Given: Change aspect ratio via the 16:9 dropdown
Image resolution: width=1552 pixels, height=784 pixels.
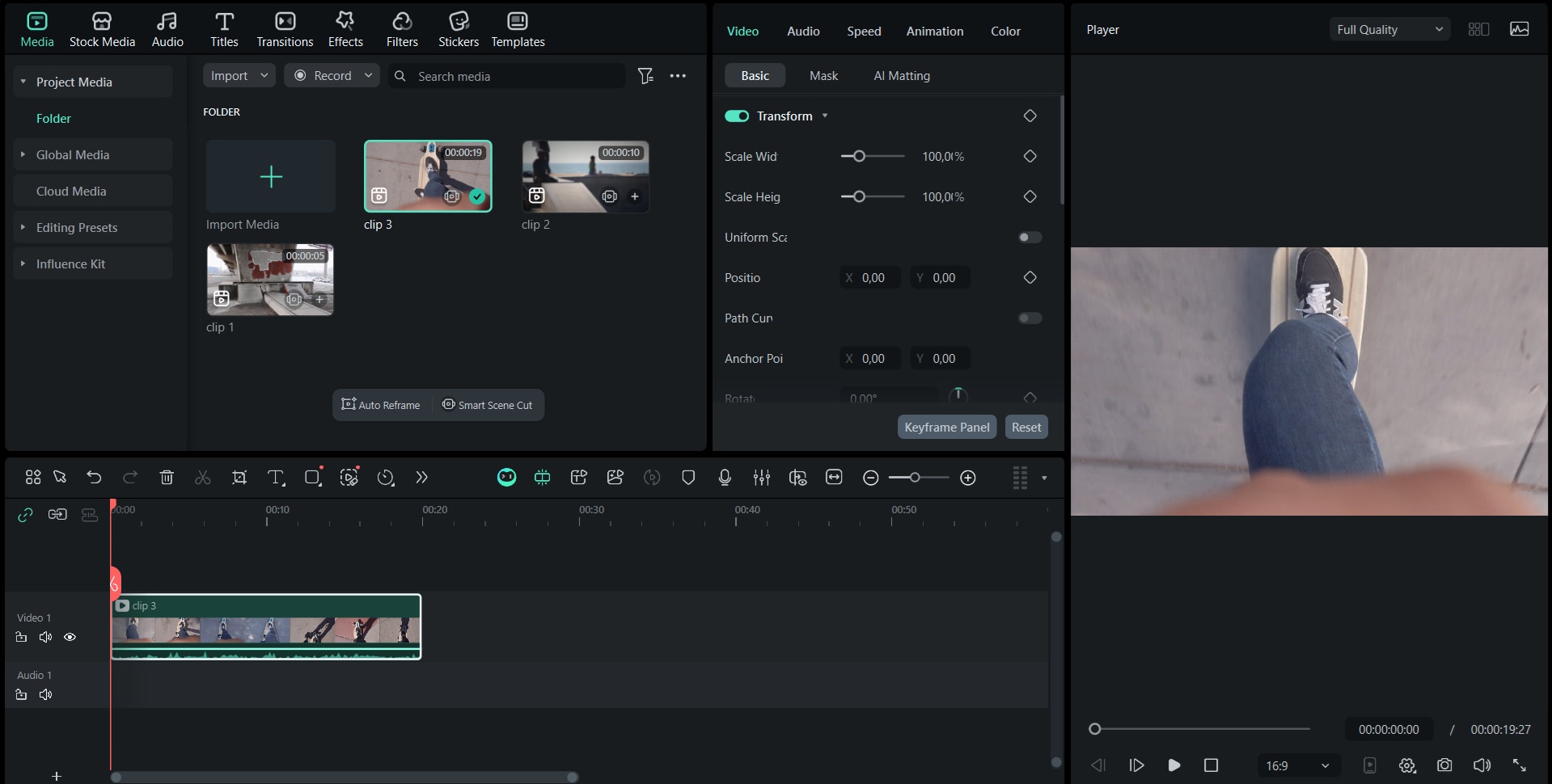Looking at the screenshot, I should pyautogui.click(x=1295, y=765).
